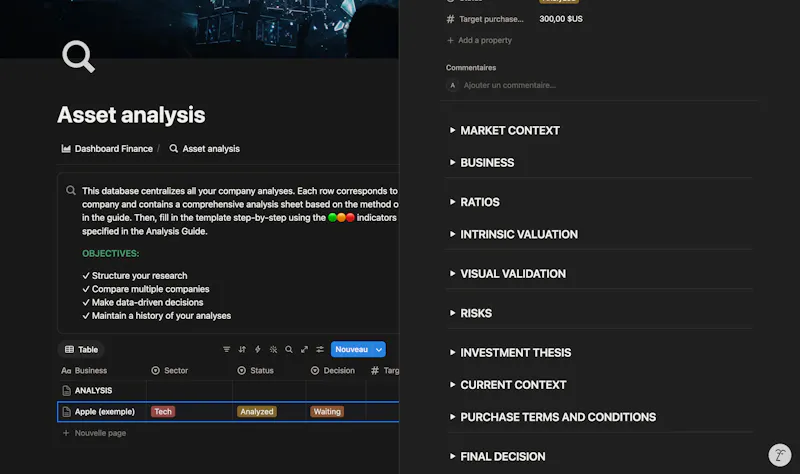Open the ANALYSIS row

pos(93,391)
